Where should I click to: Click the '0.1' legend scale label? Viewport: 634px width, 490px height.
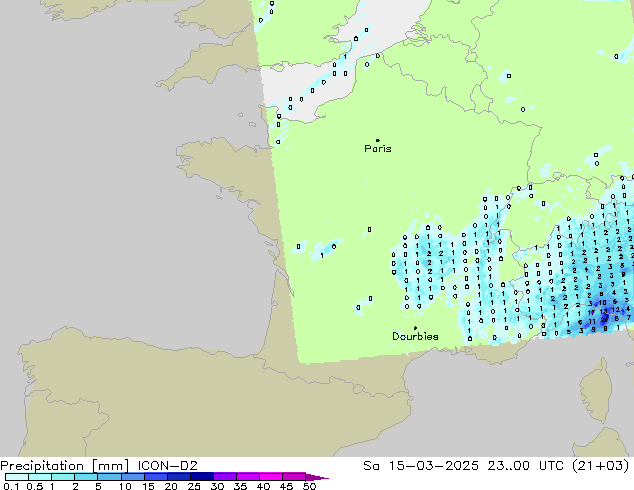point(11,486)
